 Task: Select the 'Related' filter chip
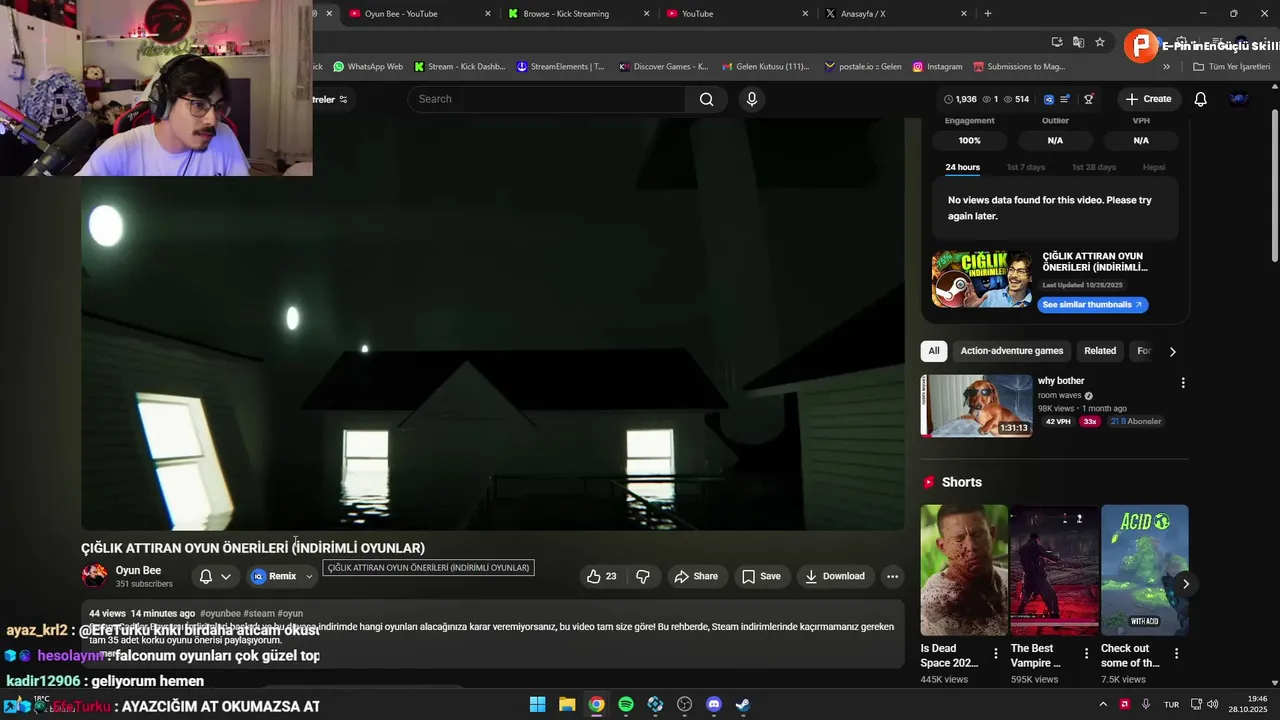click(1100, 351)
